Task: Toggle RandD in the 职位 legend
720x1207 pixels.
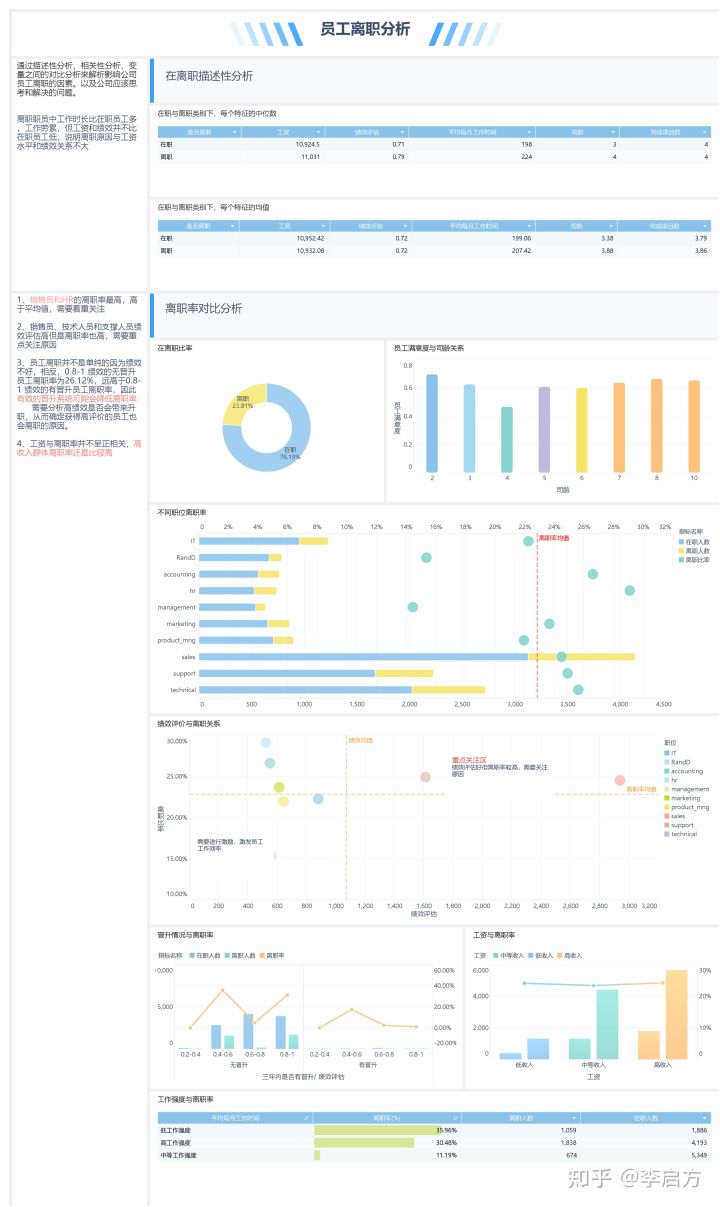Action: pos(677,762)
